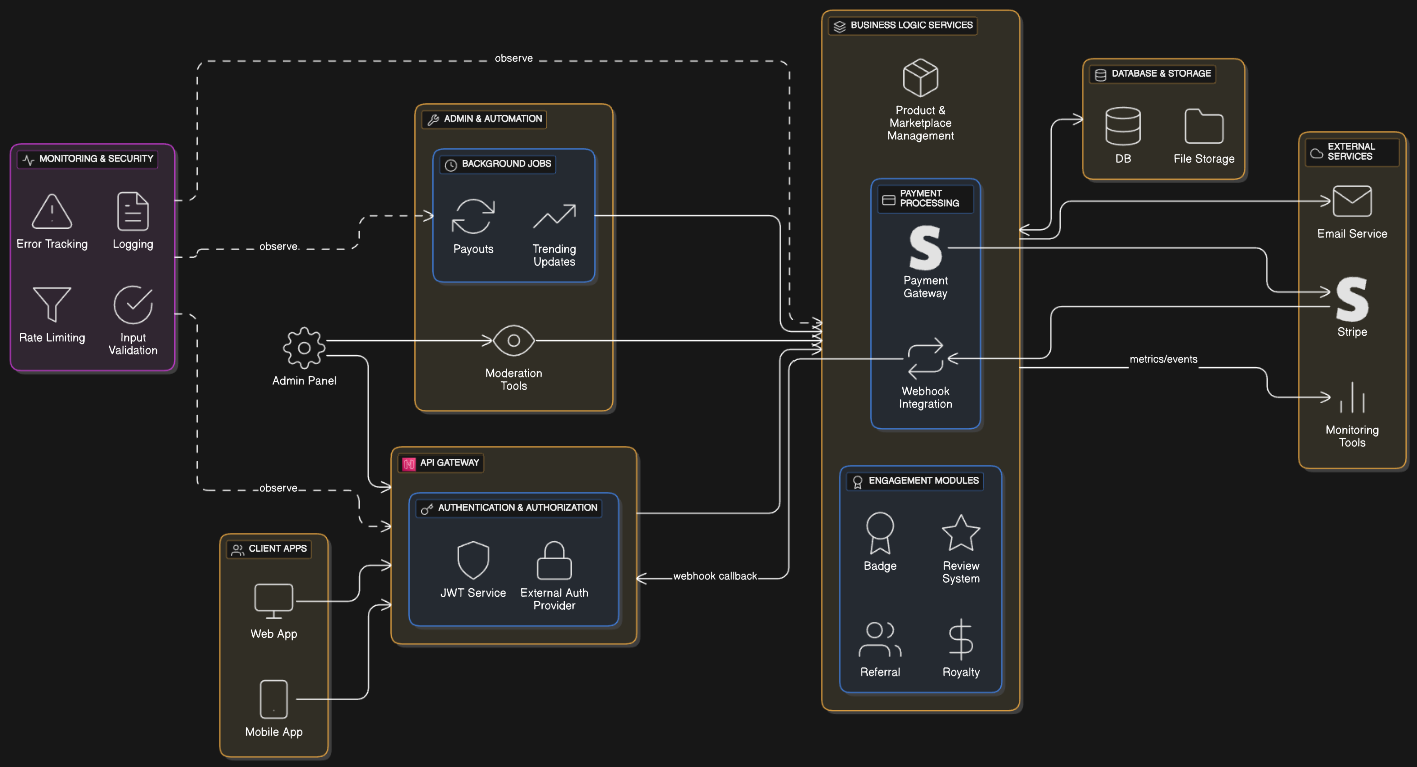Select the API Gateway group header
This screenshot has width=1417, height=767.
tap(441, 463)
